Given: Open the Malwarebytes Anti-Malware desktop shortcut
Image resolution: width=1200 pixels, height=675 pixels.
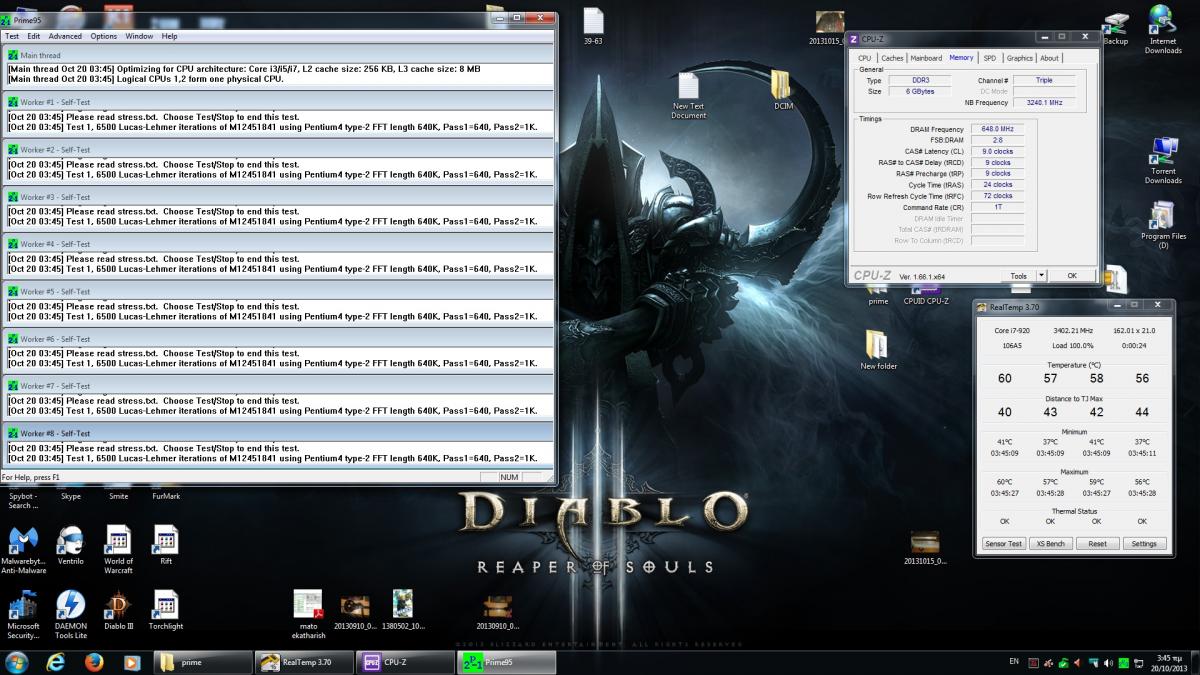Looking at the screenshot, I should pos(23,550).
